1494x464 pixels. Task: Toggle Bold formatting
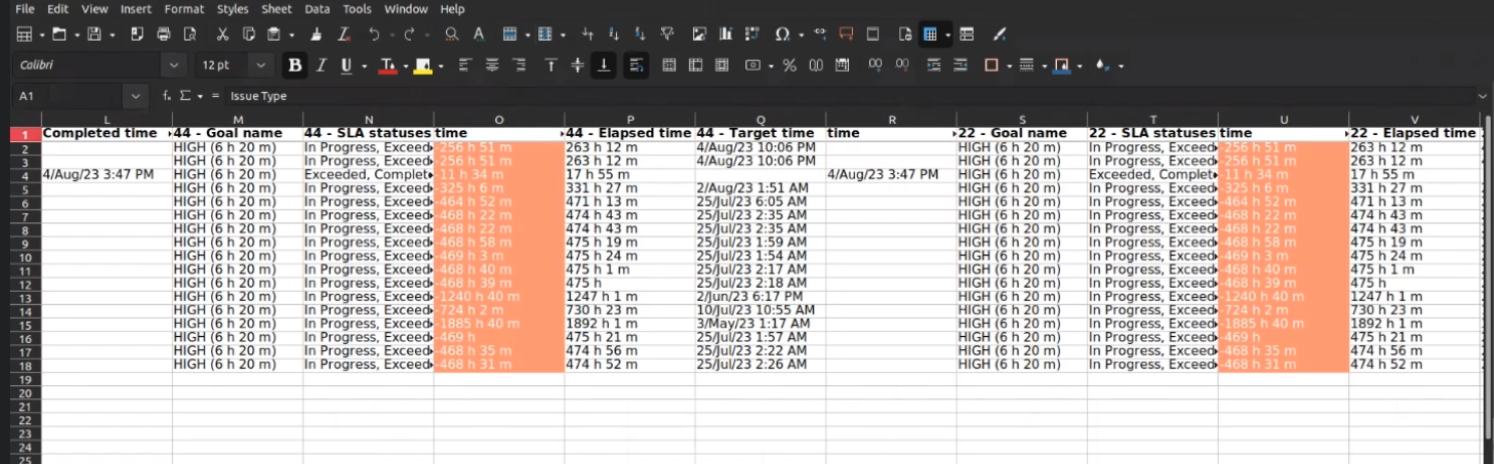294,65
